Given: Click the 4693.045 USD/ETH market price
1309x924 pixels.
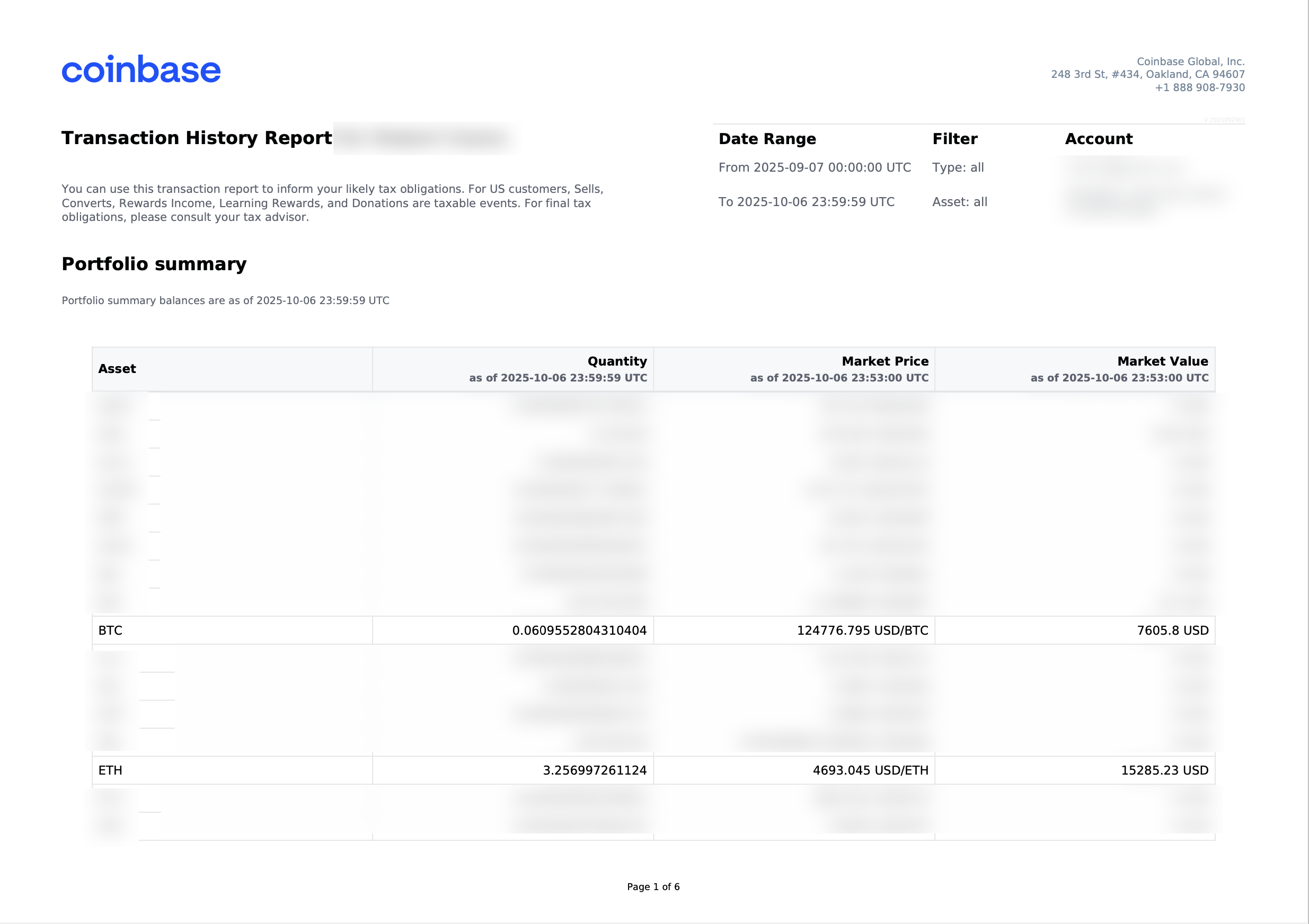Looking at the screenshot, I should 870,770.
